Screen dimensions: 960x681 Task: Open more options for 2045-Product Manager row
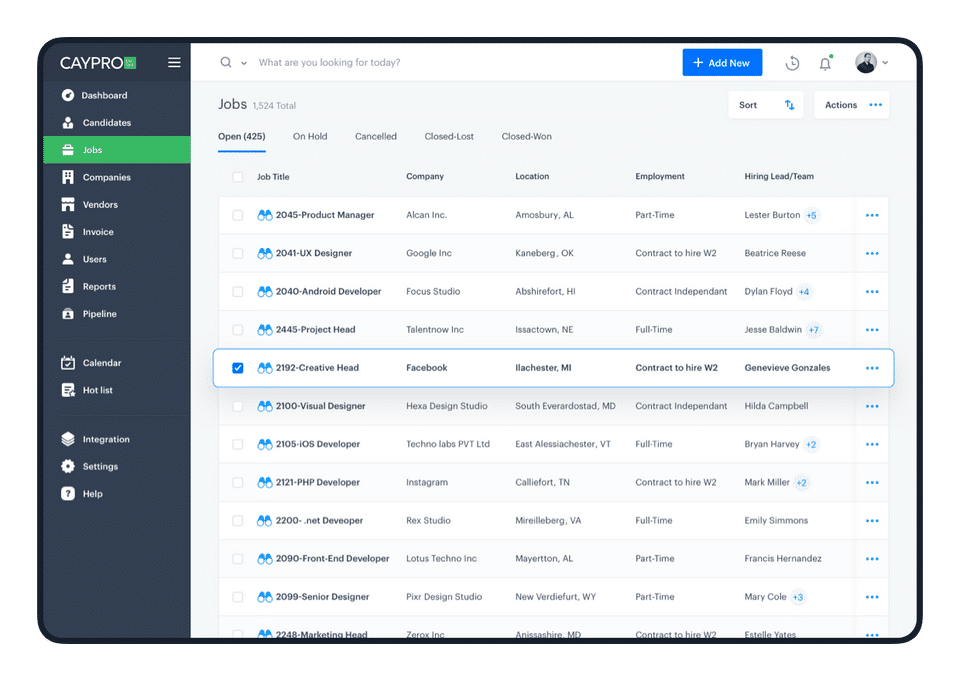coord(872,216)
